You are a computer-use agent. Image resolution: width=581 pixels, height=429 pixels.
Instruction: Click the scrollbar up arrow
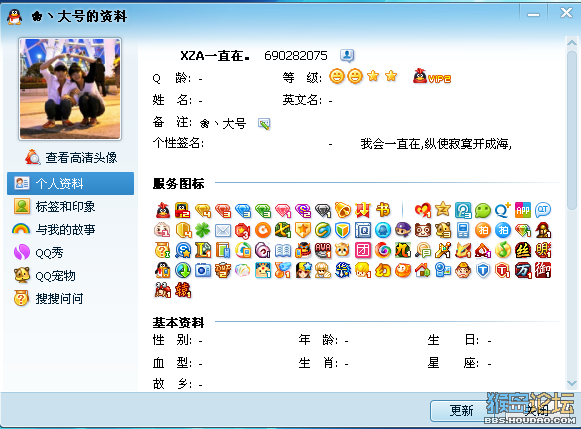coord(572,43)
